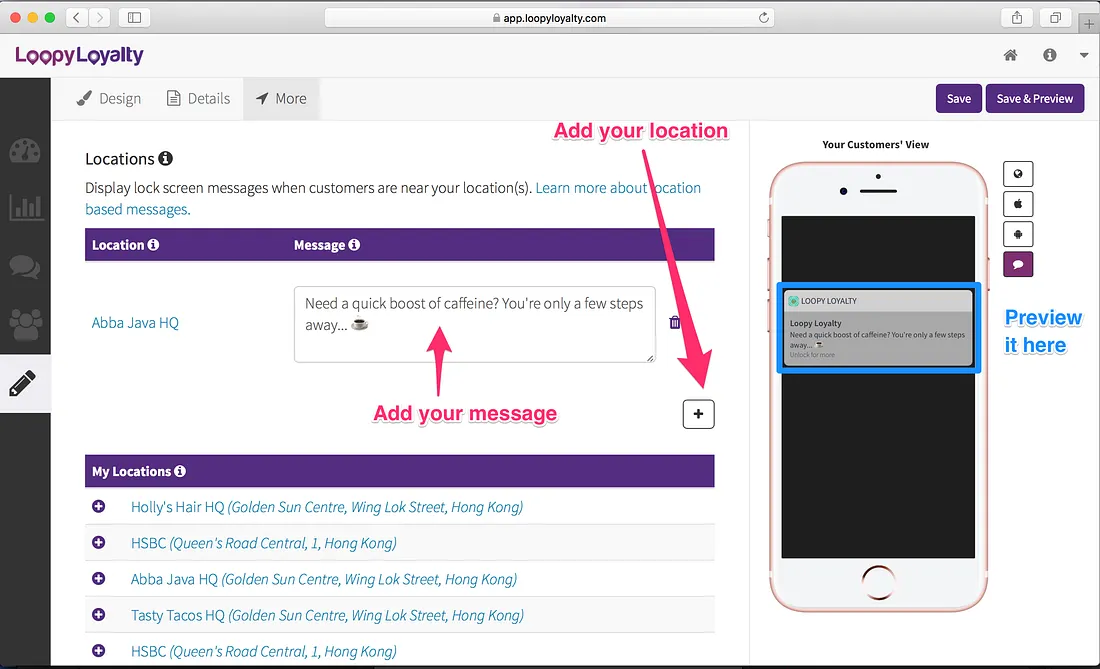Open the customers group sidebar icon

(25, 324)
